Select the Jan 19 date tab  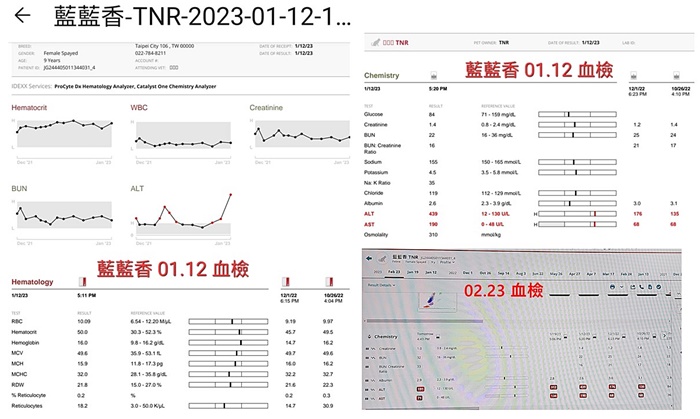point(413,272)
